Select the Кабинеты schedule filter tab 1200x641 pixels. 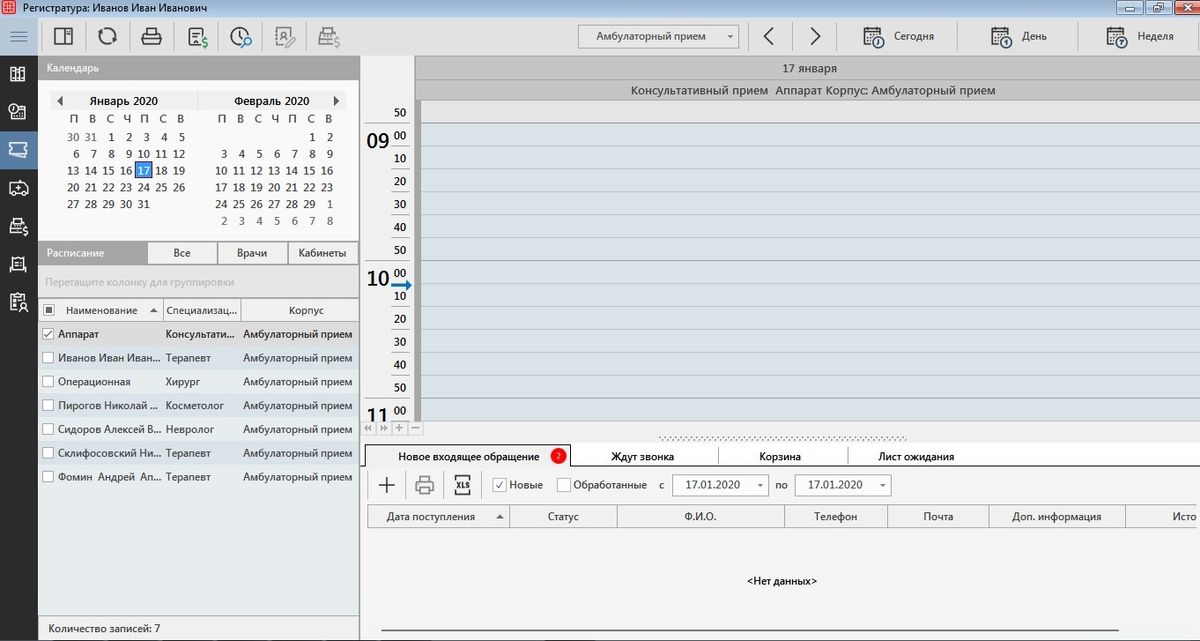tap(323, 253)
